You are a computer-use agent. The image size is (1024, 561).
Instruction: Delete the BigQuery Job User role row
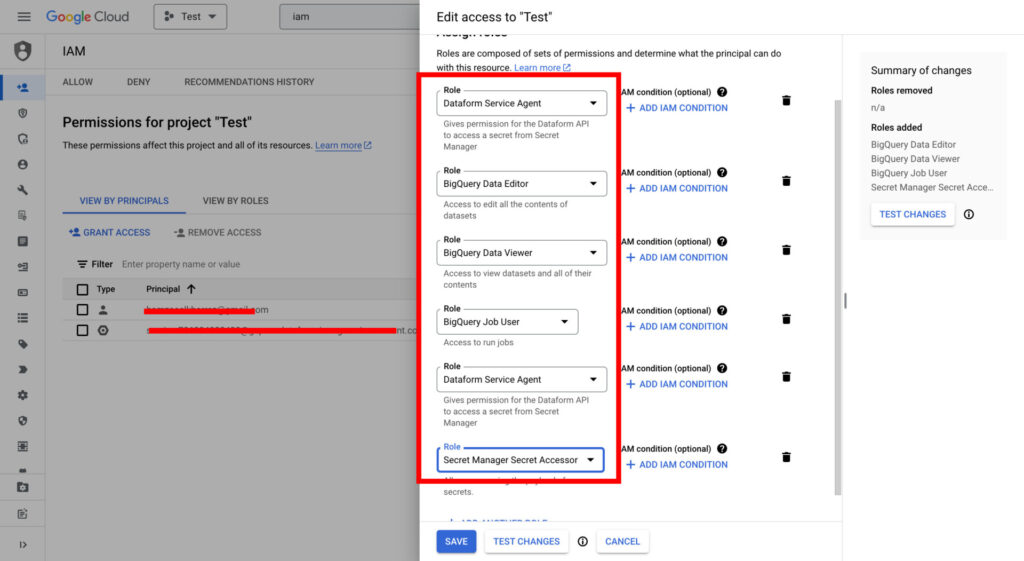point(786,319)
